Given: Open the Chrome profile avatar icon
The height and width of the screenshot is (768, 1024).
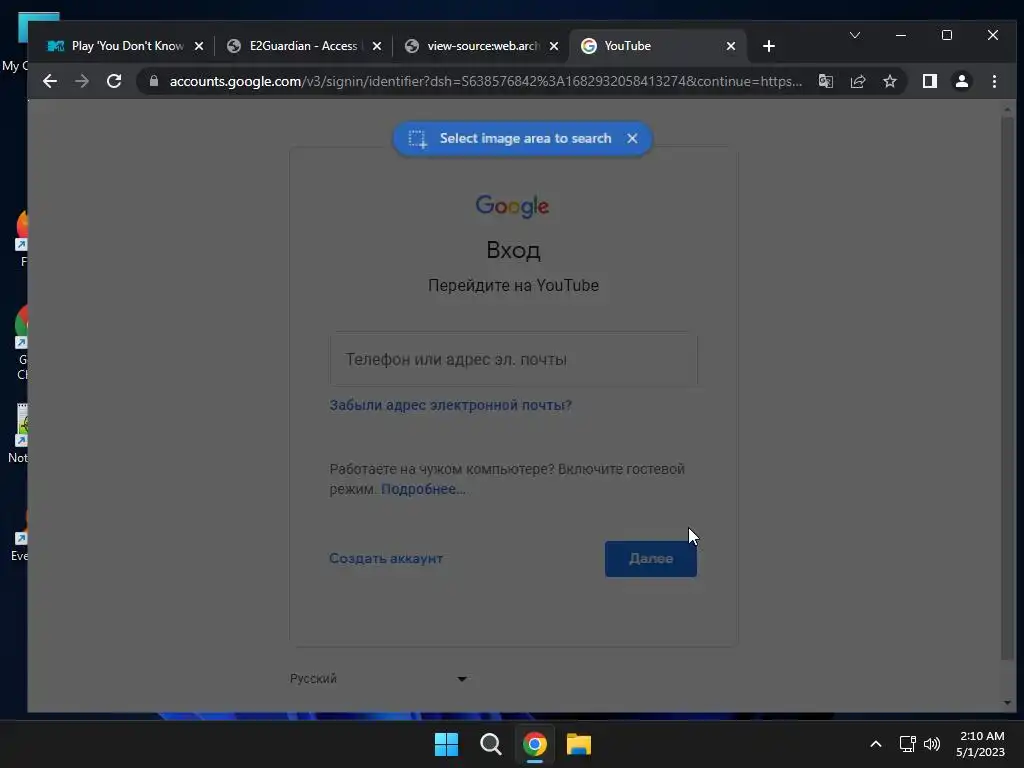Looking at the screenshot, I should (962, 81).
